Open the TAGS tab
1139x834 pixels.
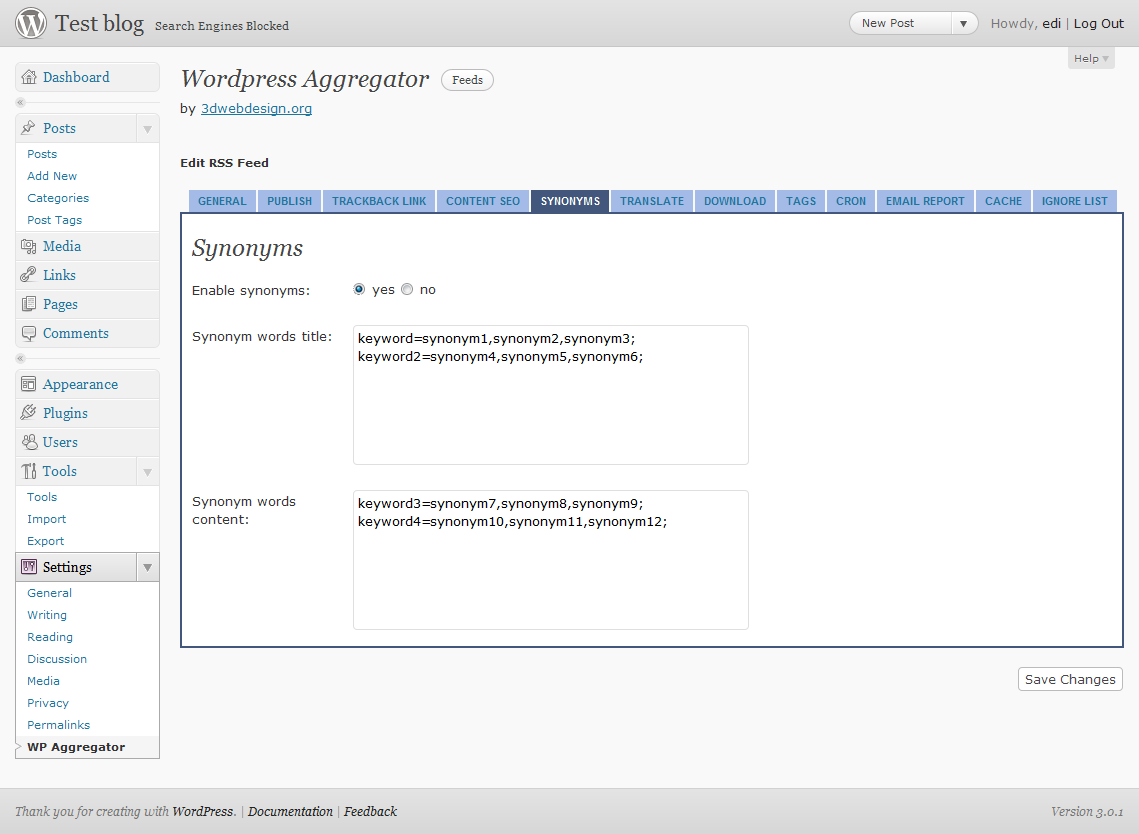click(801, 201)
